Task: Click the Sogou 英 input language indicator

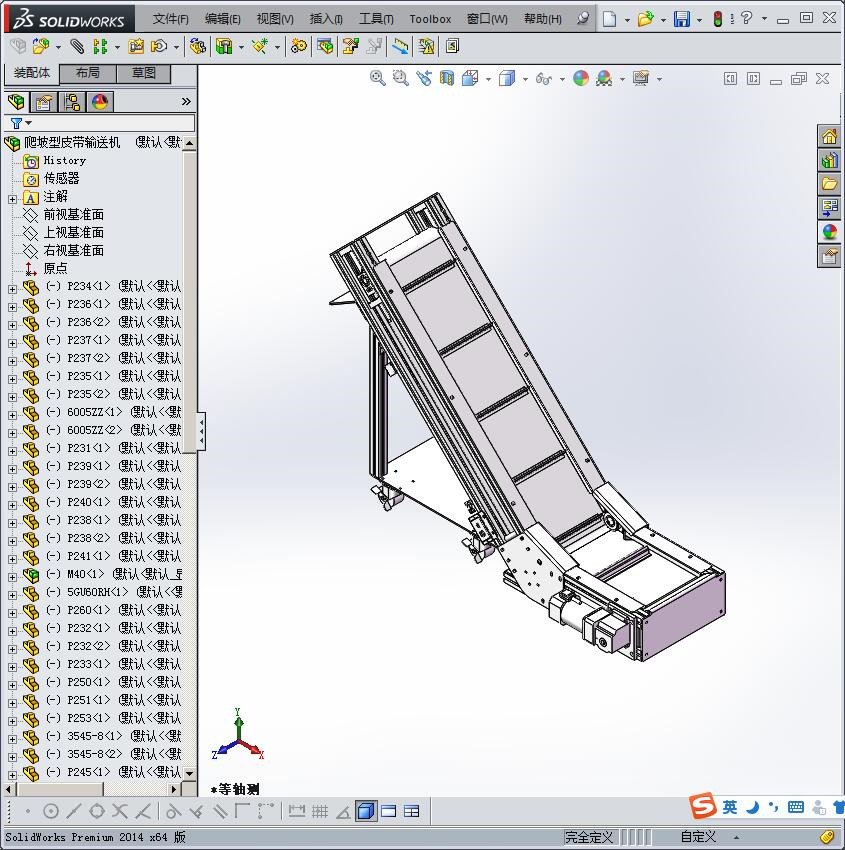Action: point(730,808)
